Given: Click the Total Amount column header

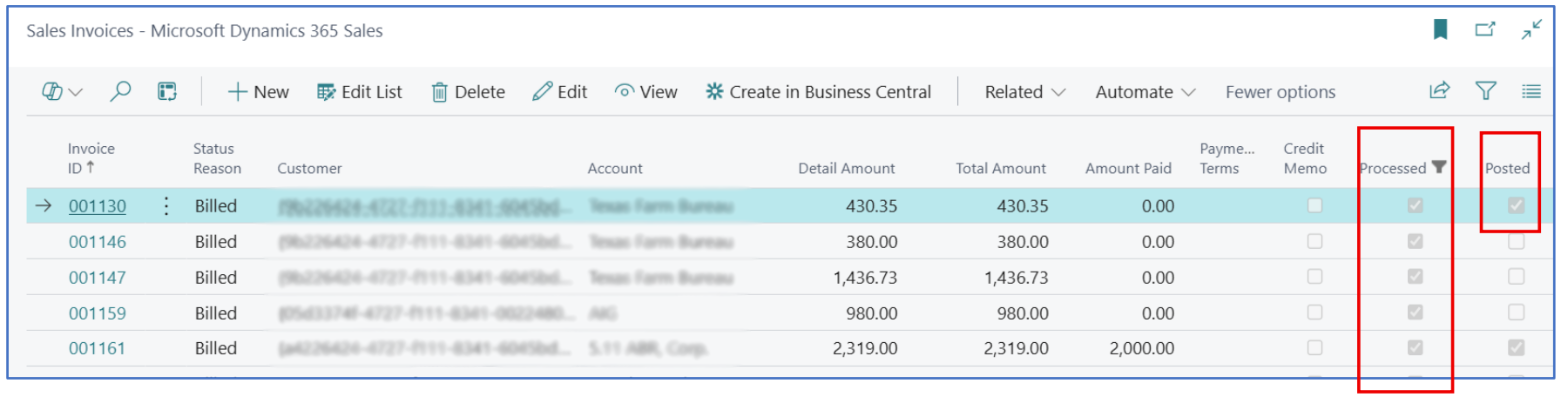Looking at the screenshot, I should 1000,168.
